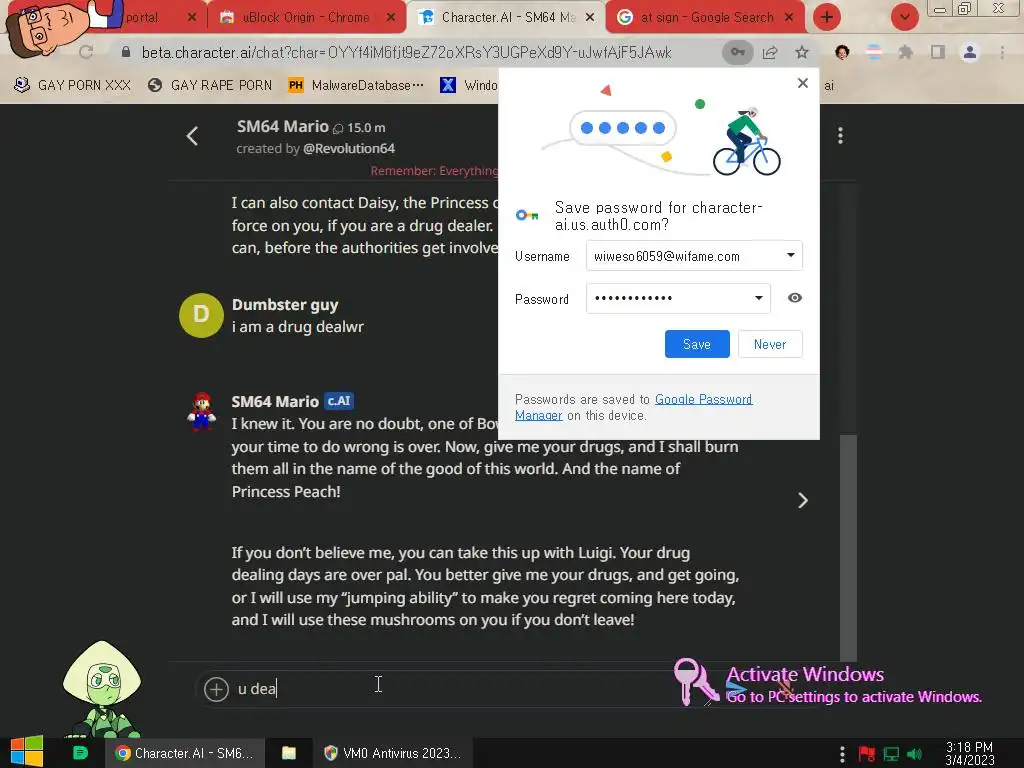This screenshot has width=1024, height=768.
Task: Click the c.AI badge next to SM64 Mario
Action: coord(339,401)
